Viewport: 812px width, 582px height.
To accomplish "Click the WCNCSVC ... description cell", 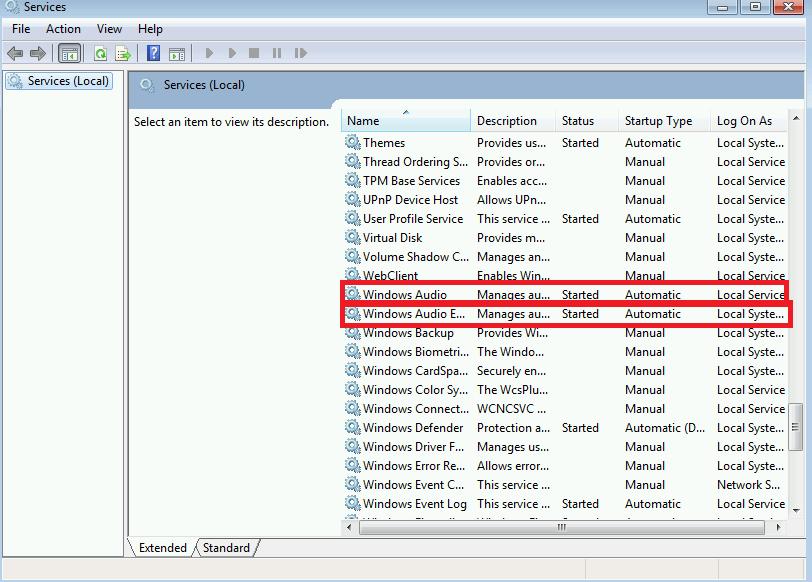I will [511, 409].
